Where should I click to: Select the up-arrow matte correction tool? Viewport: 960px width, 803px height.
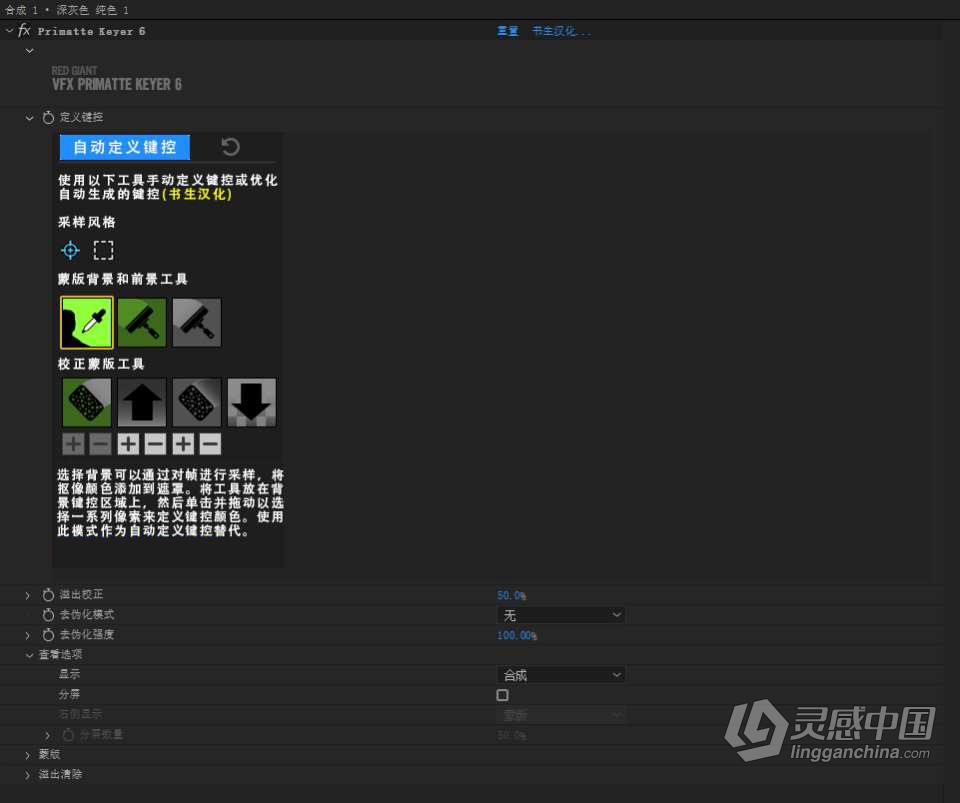coord(142,402)
